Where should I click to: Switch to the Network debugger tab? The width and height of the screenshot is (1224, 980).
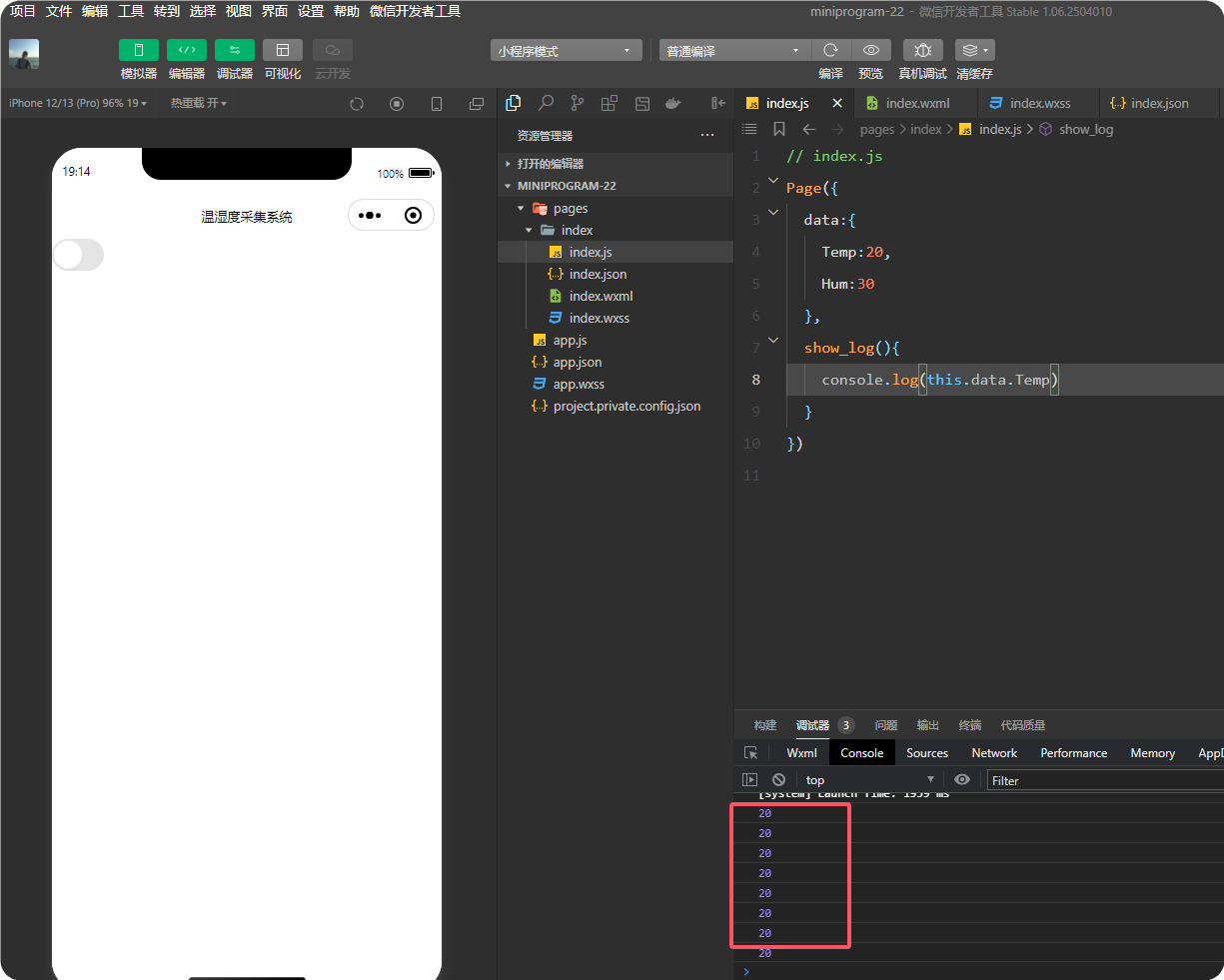pyautogui.click(x=993, y=753)
